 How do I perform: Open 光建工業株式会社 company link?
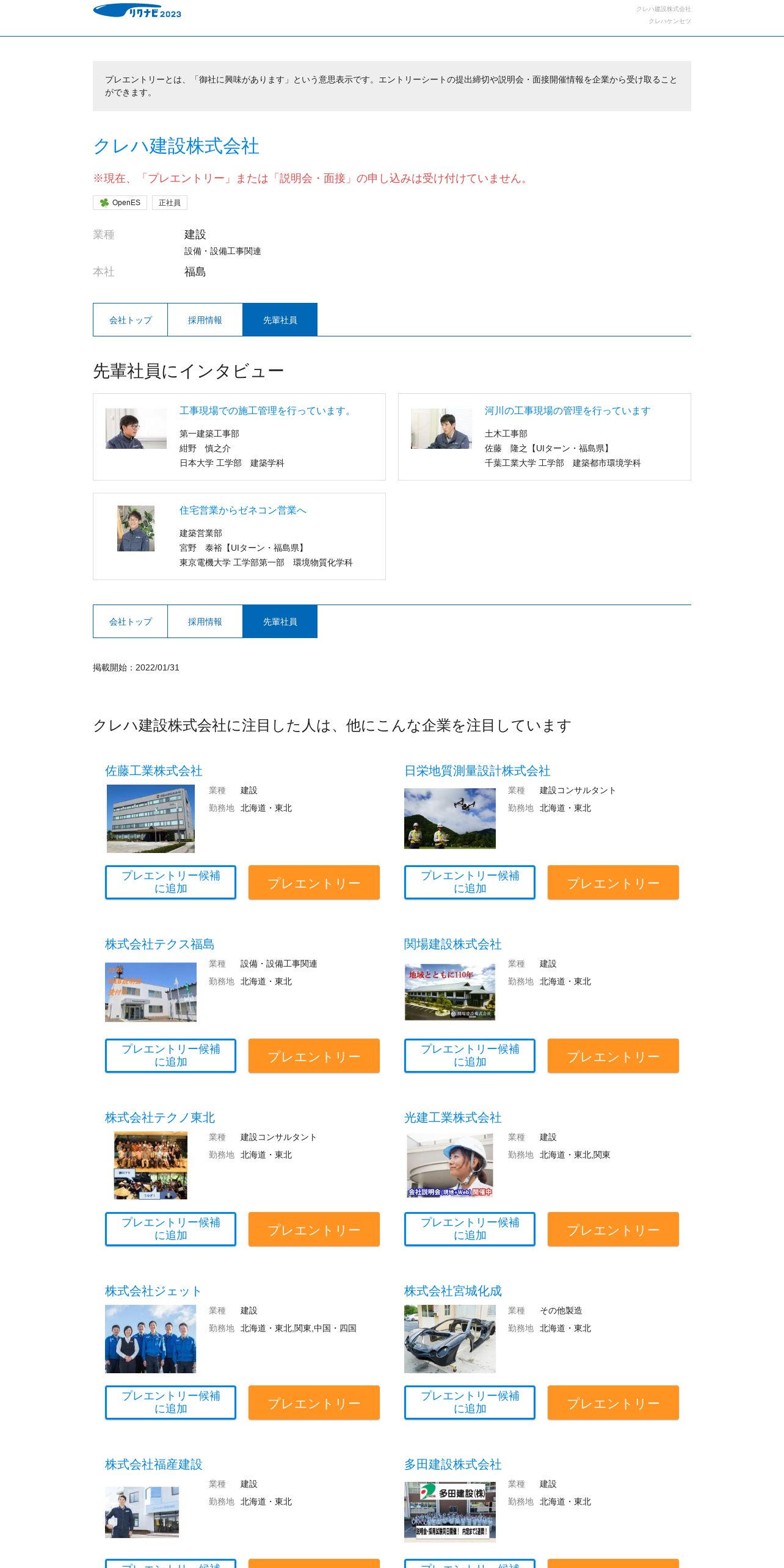tap(453, 1117)
